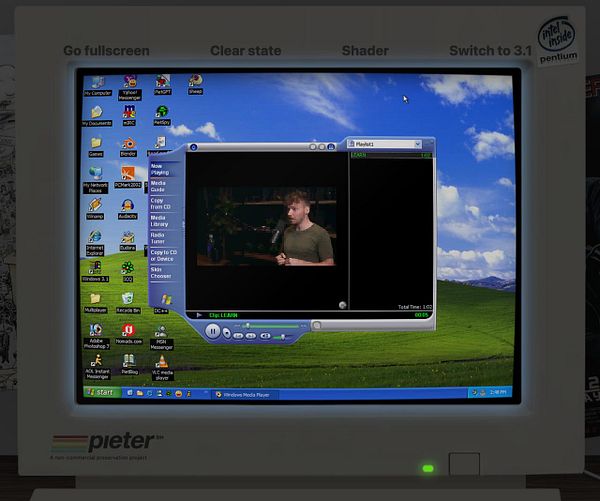This screenshot has height=501, width=600.
Task: Click Windows Media Player taskbar button
Action: point(244,395)
